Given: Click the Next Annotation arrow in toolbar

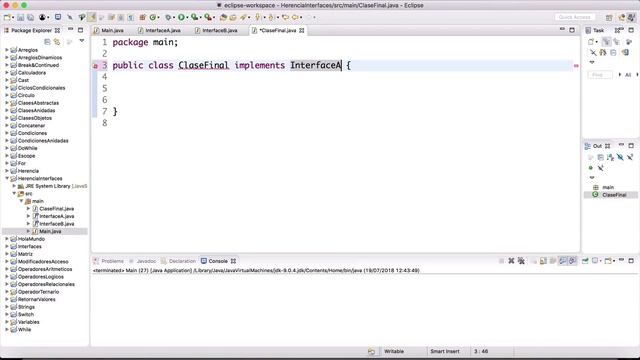Looking at the screenshot, I should point(258,18).
